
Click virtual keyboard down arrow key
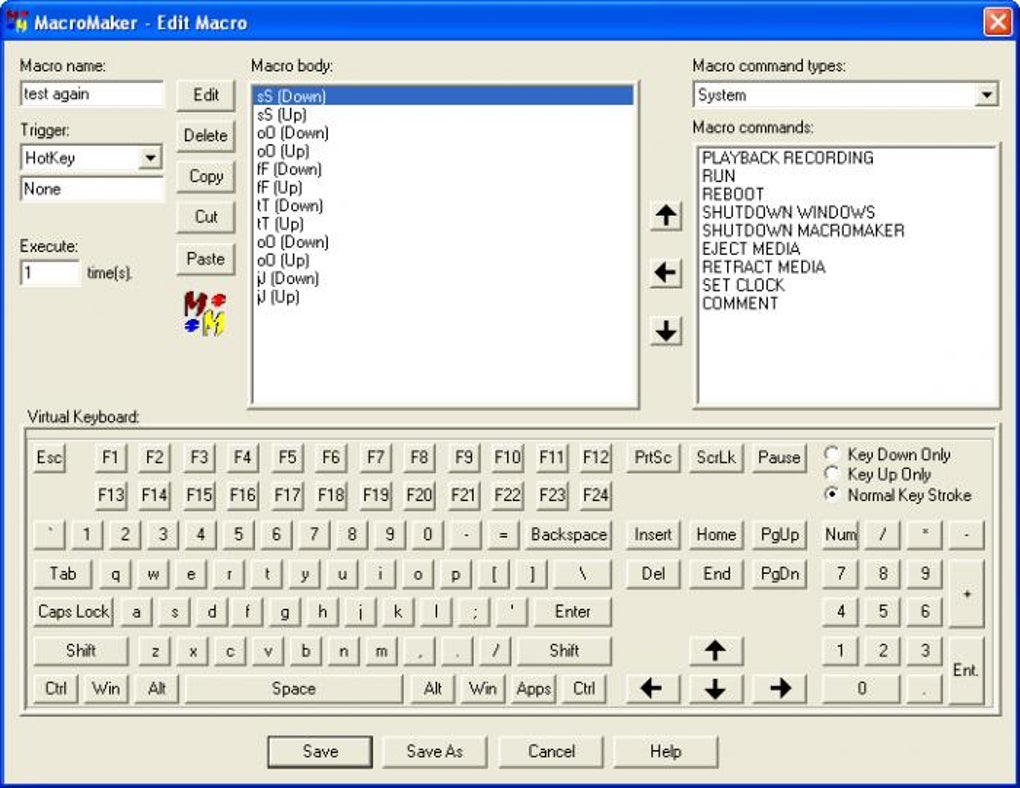[x=716, y=688]
